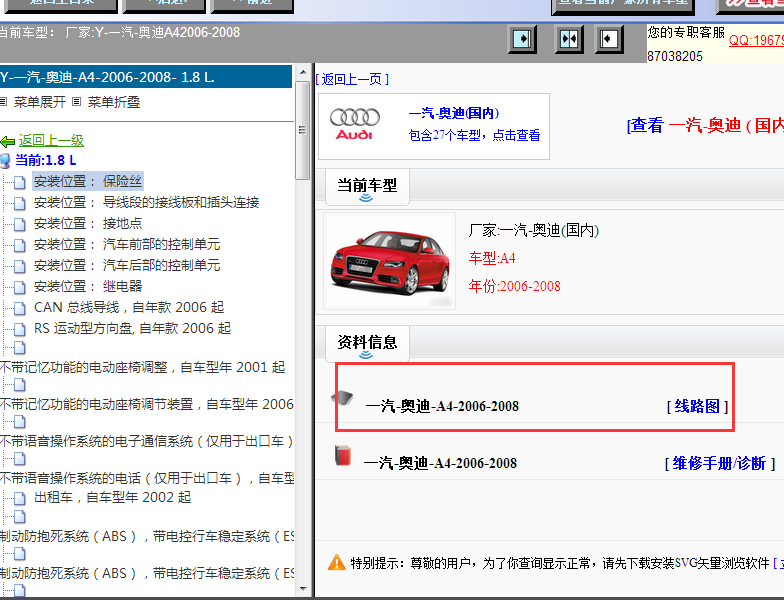The width and height of the screenshot is (784, 600).
Task: Click the 厂家:一汽-奥迪(国内) text
Action: (534, 230)
